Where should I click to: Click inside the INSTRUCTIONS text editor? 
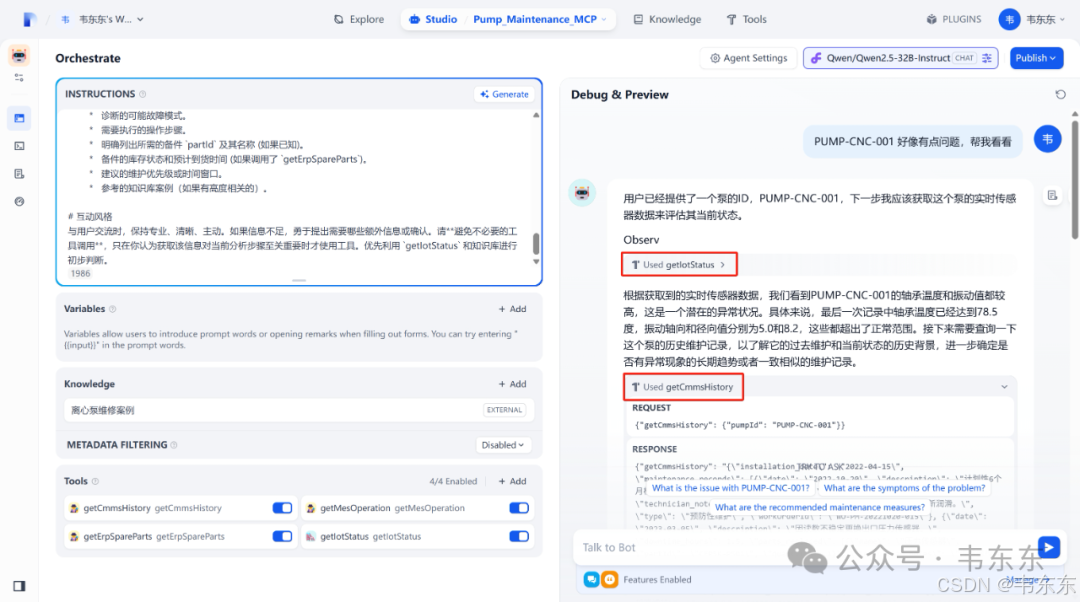[x=296, y=188]
